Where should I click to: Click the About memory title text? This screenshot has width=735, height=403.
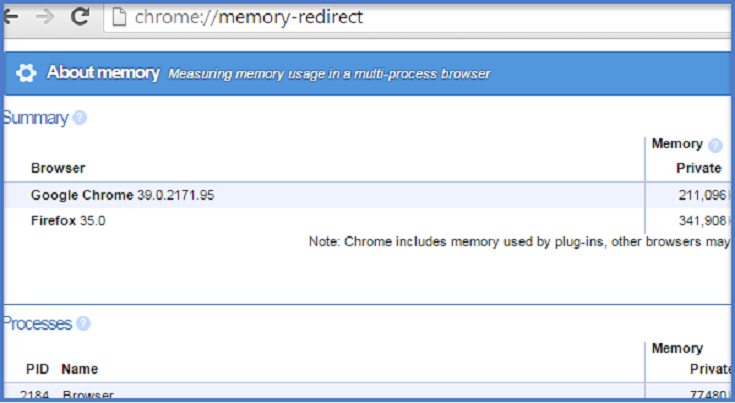[x=103, y=72]
